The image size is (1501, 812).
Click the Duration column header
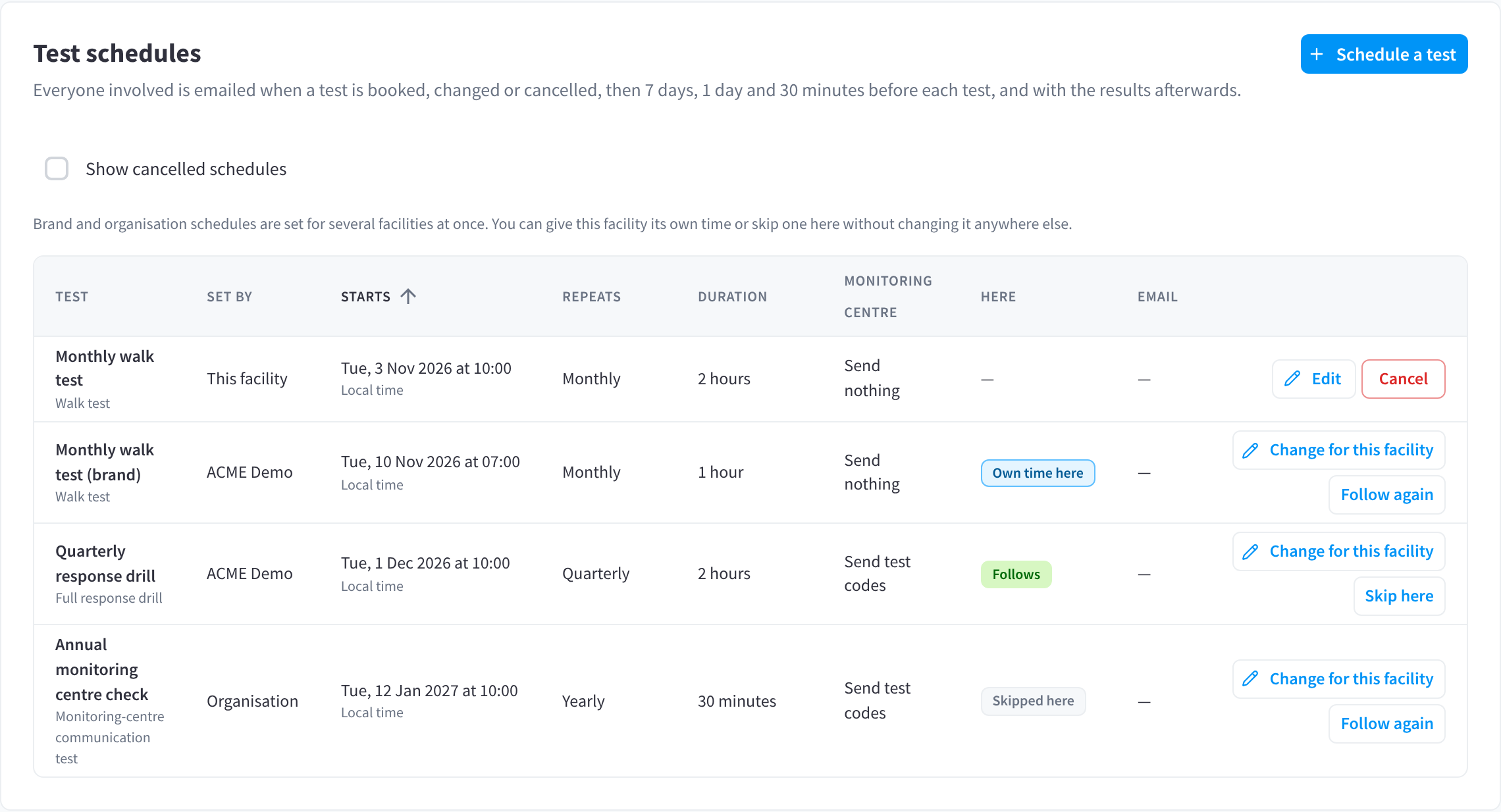tap(732, 297)
